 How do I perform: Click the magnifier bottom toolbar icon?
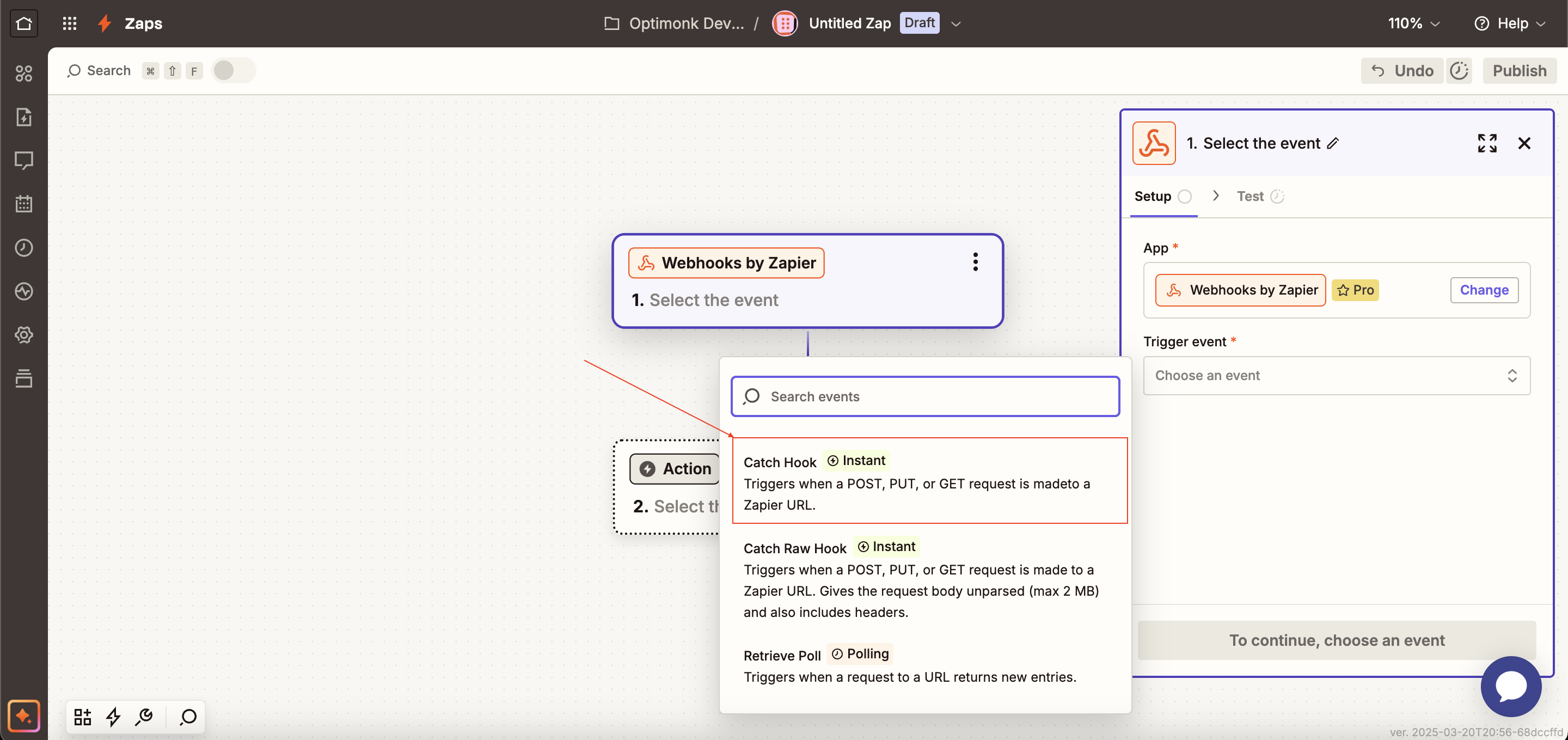[188, 717]
